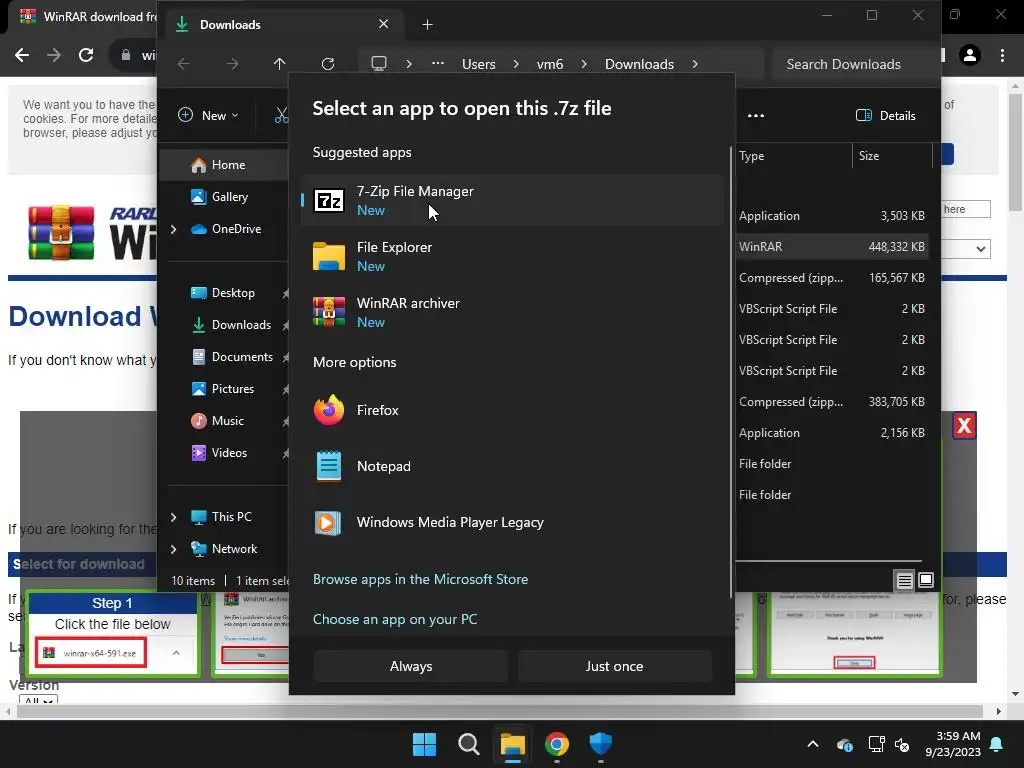Viewport: 1024px width, 768px height.
Task: Open breadcrumb ellipsis for hidden path
Action: point(438,64)
